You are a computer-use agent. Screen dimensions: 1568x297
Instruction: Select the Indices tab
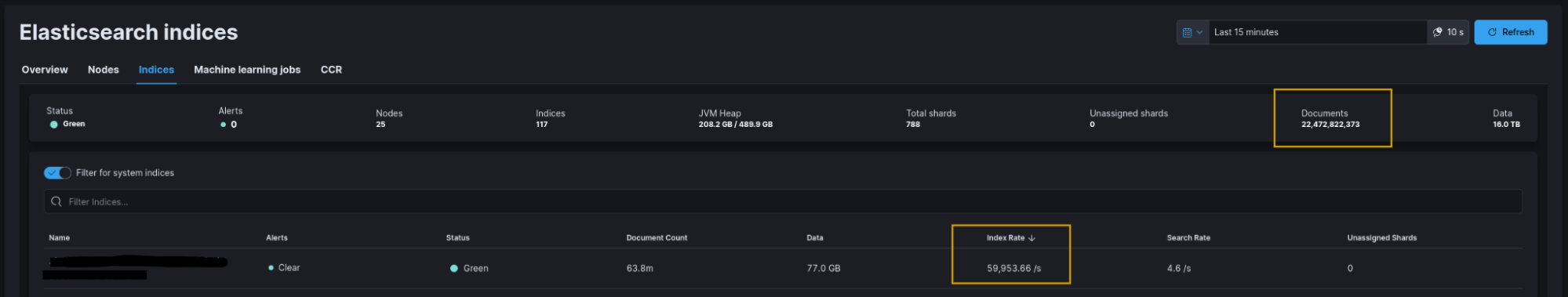(x=156, y=70)
